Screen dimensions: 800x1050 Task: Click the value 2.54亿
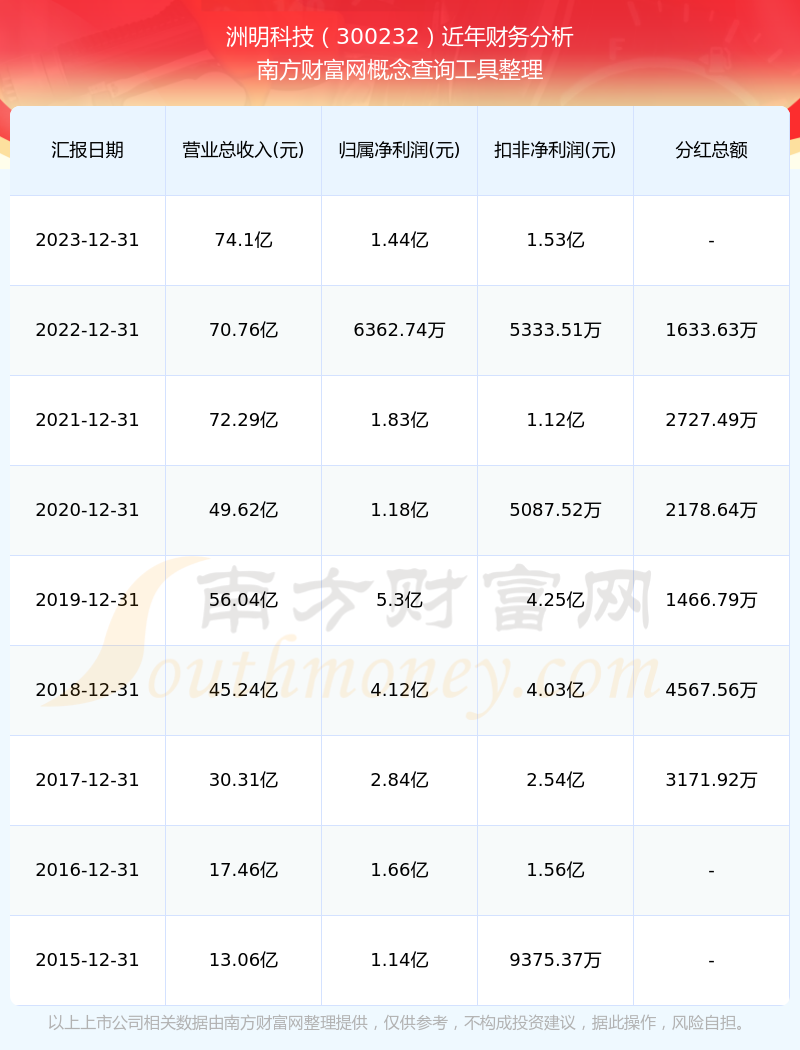tap(556, 780)
